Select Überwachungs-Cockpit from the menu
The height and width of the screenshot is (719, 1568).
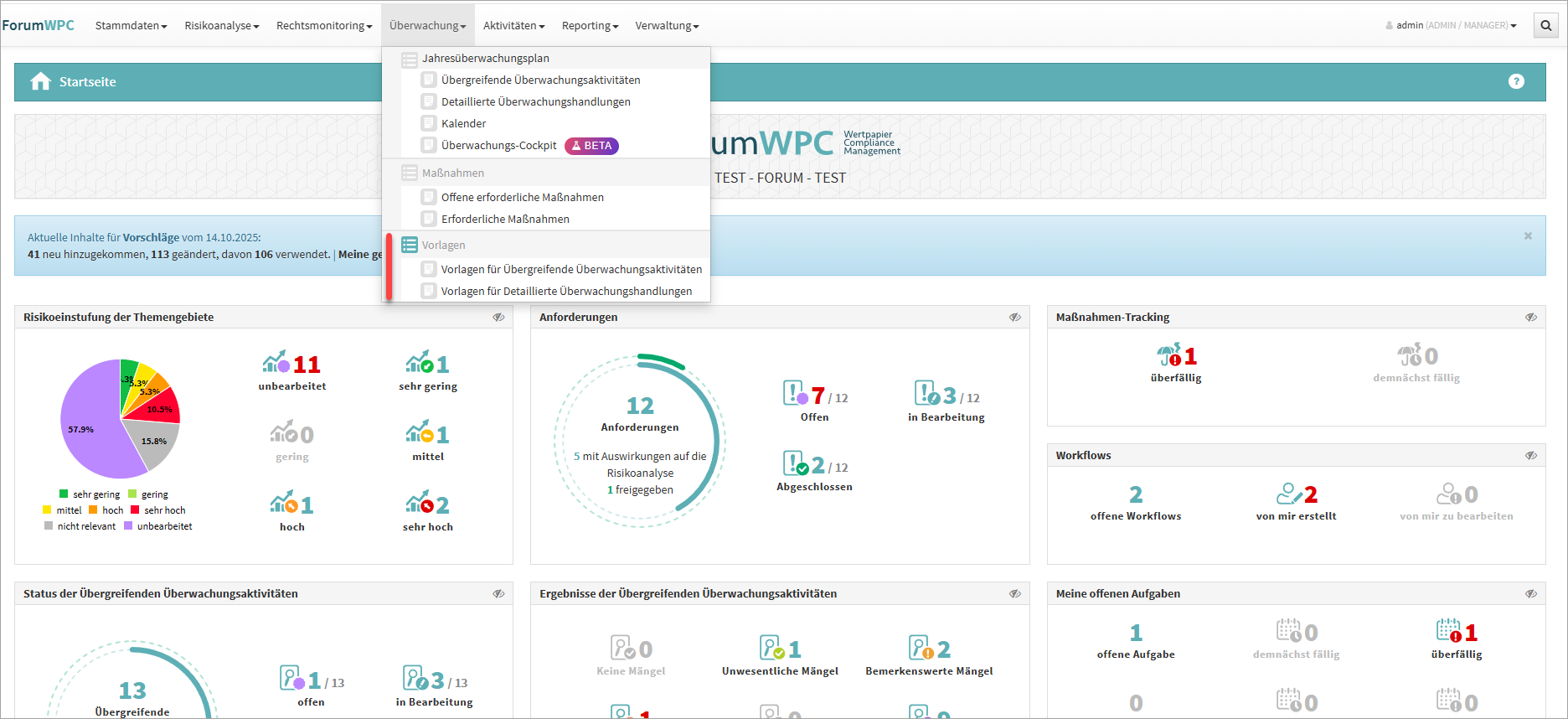pyautogui.click(x=498, y=145)
